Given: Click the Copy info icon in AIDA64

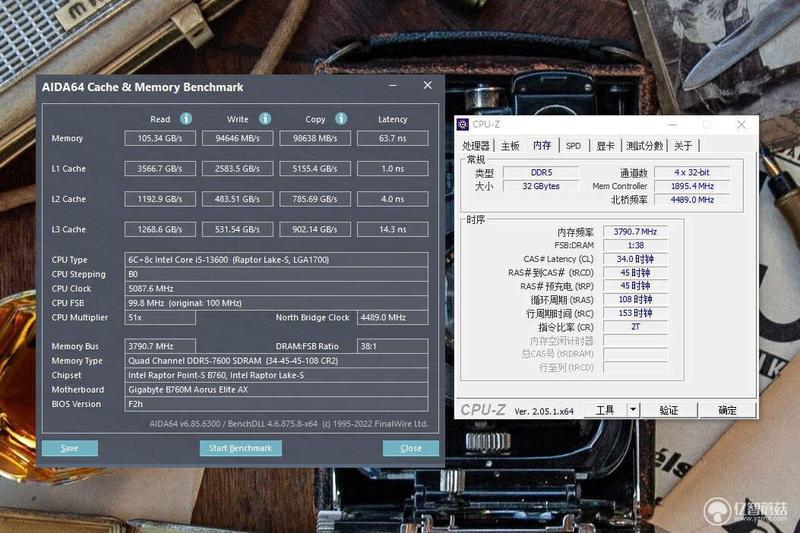Looking at the screenshot, I should click(341, 119).
